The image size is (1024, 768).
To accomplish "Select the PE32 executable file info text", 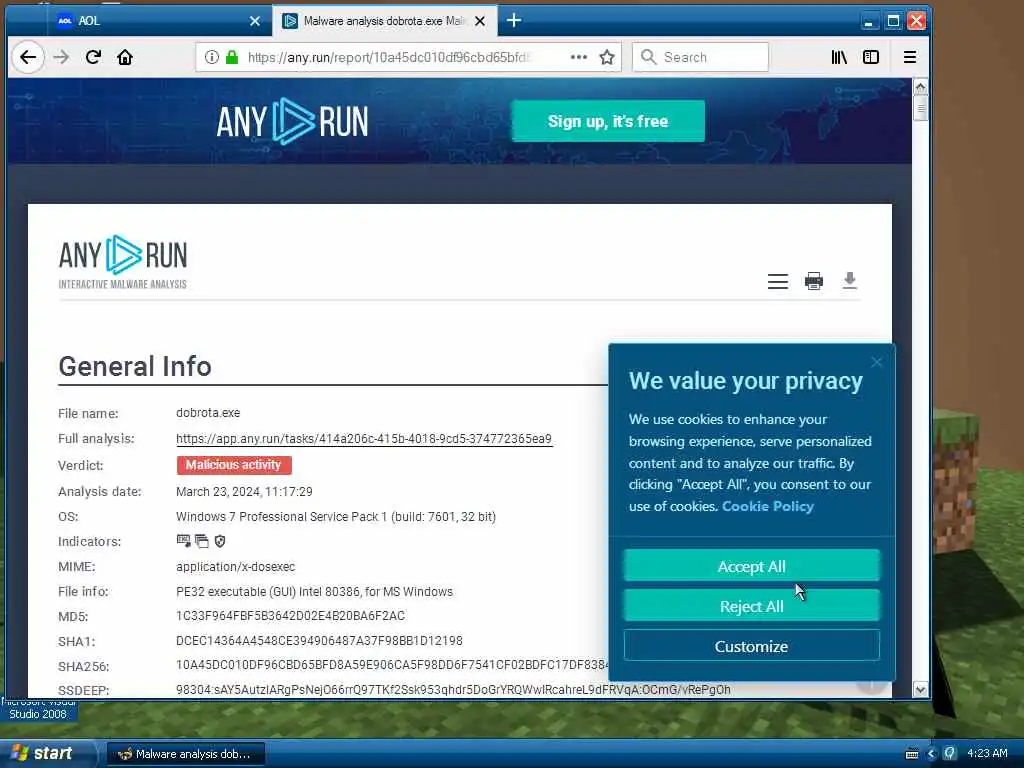I will click(314, 592).
